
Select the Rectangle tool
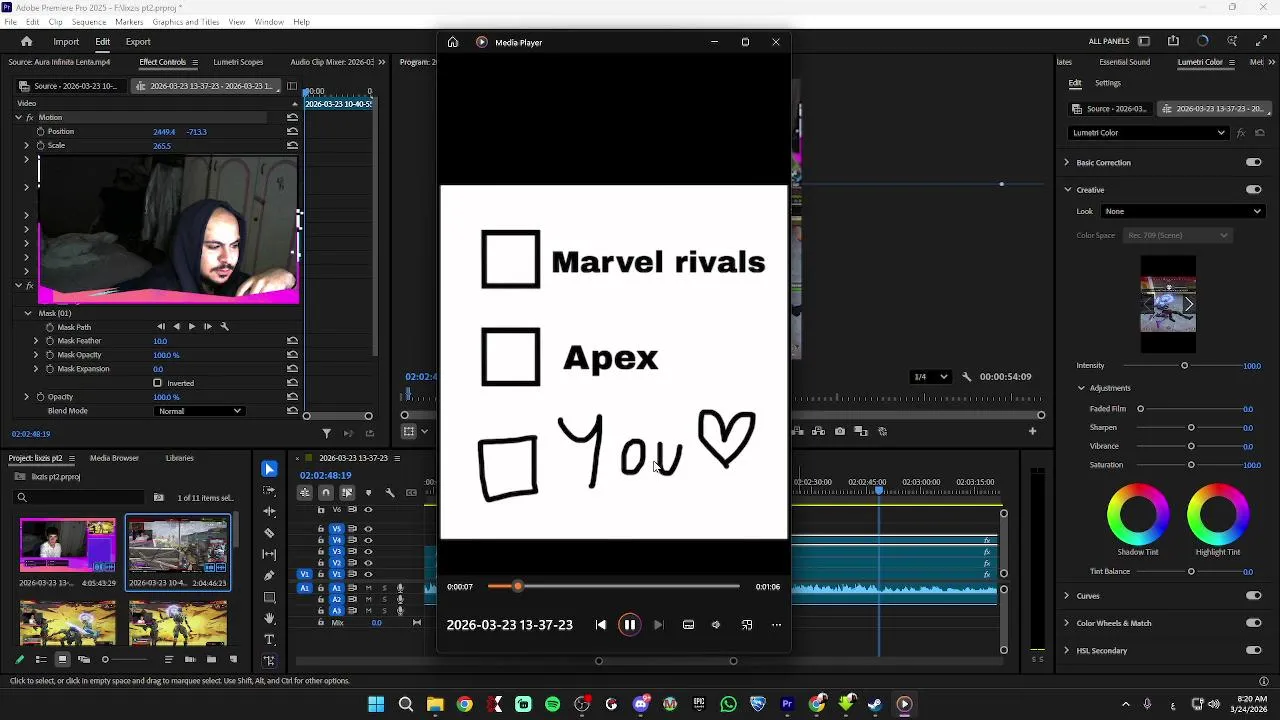click(269, 597)
